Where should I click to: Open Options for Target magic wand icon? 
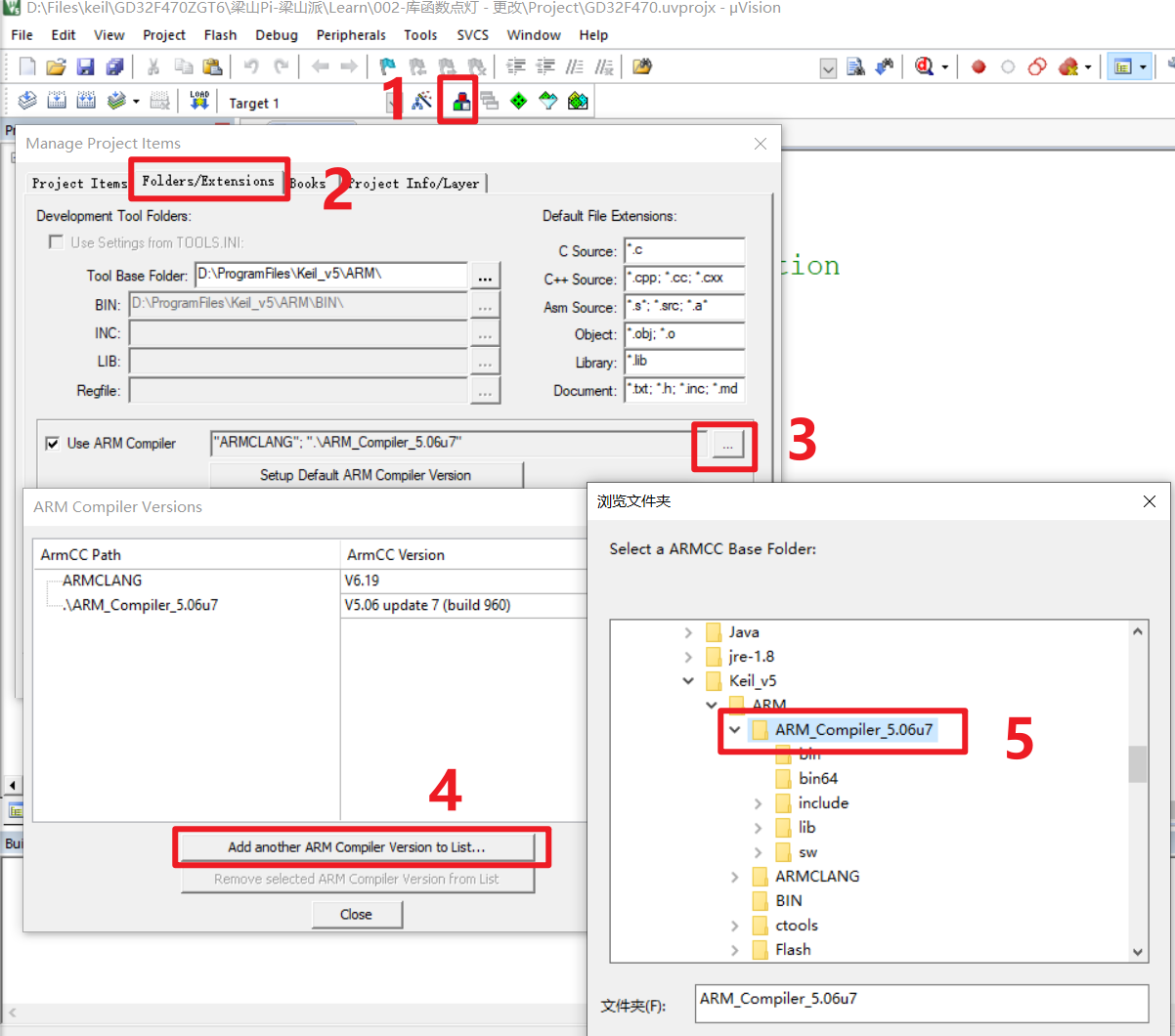[422, 101]
